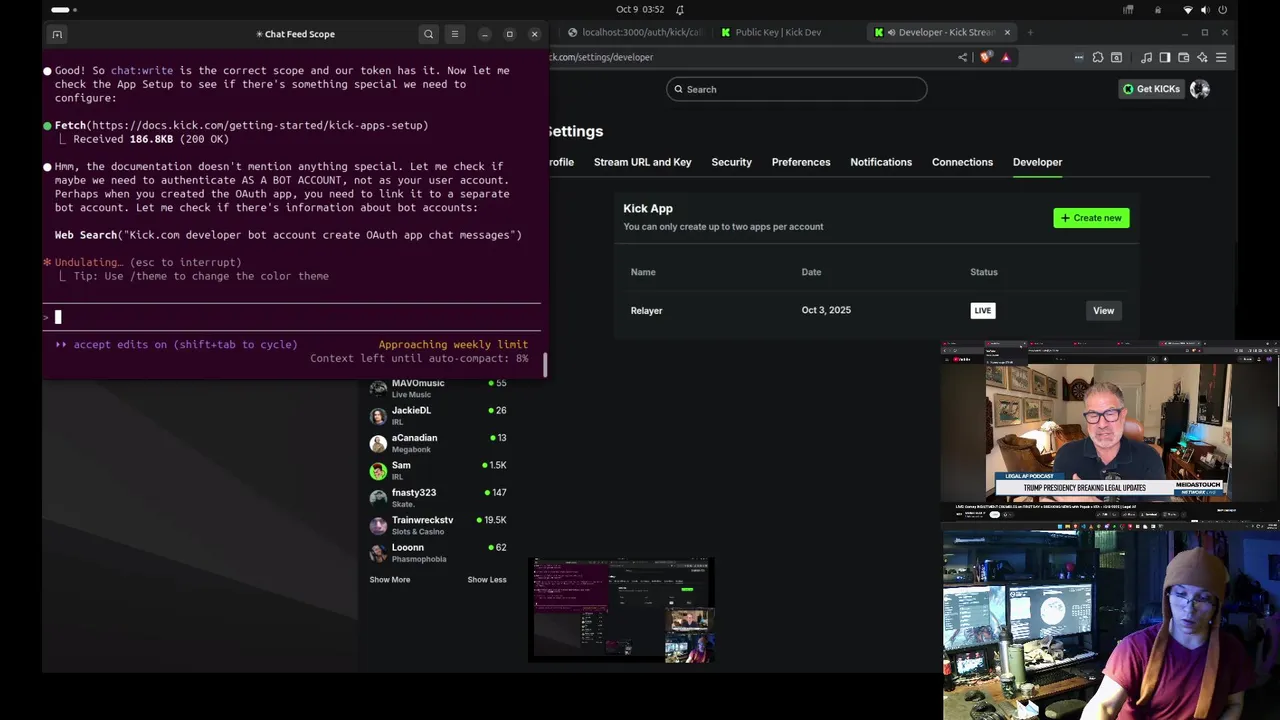Toggle the notification bell in top bar
1280x720 pixels.
coord(680,10)
